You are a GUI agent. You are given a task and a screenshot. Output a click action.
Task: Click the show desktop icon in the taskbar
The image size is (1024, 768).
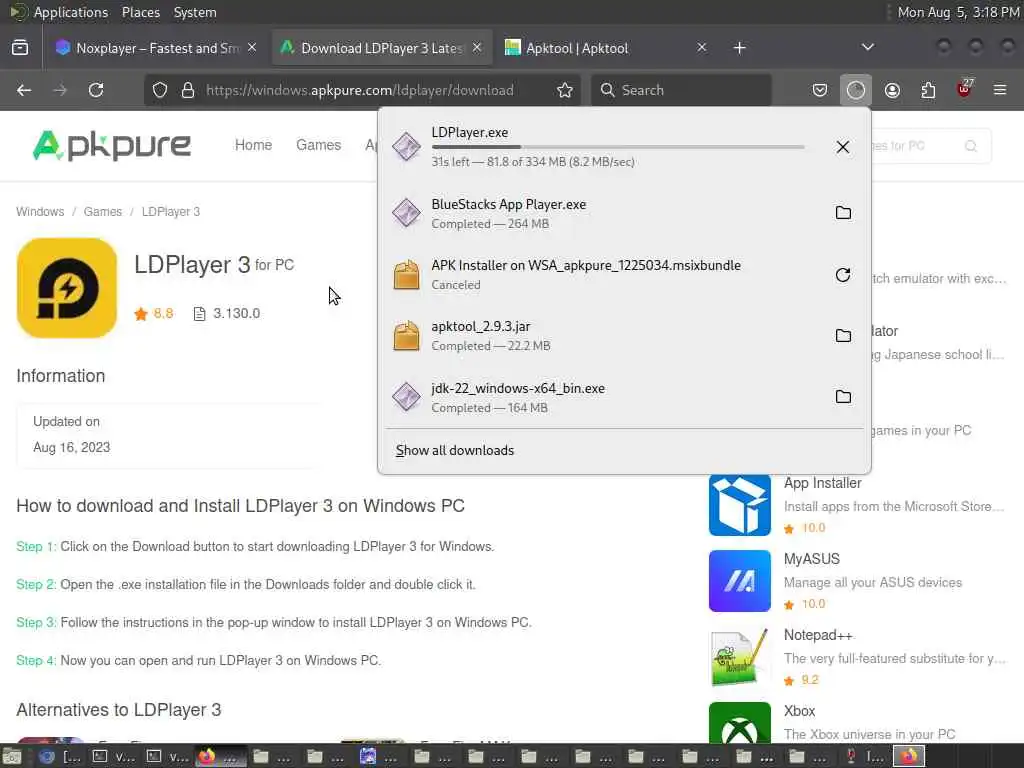[x=11, y=757]
